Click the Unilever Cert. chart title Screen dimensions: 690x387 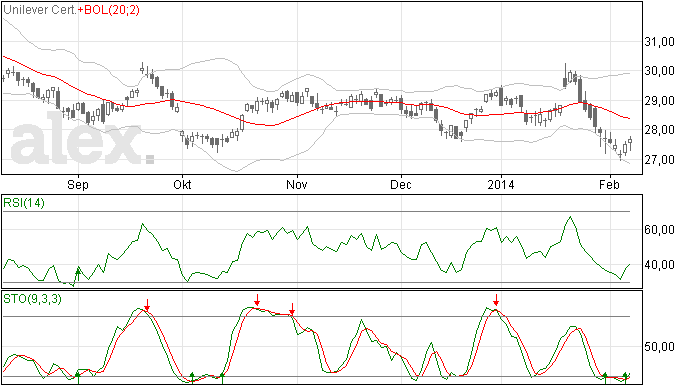coord(40,10)
